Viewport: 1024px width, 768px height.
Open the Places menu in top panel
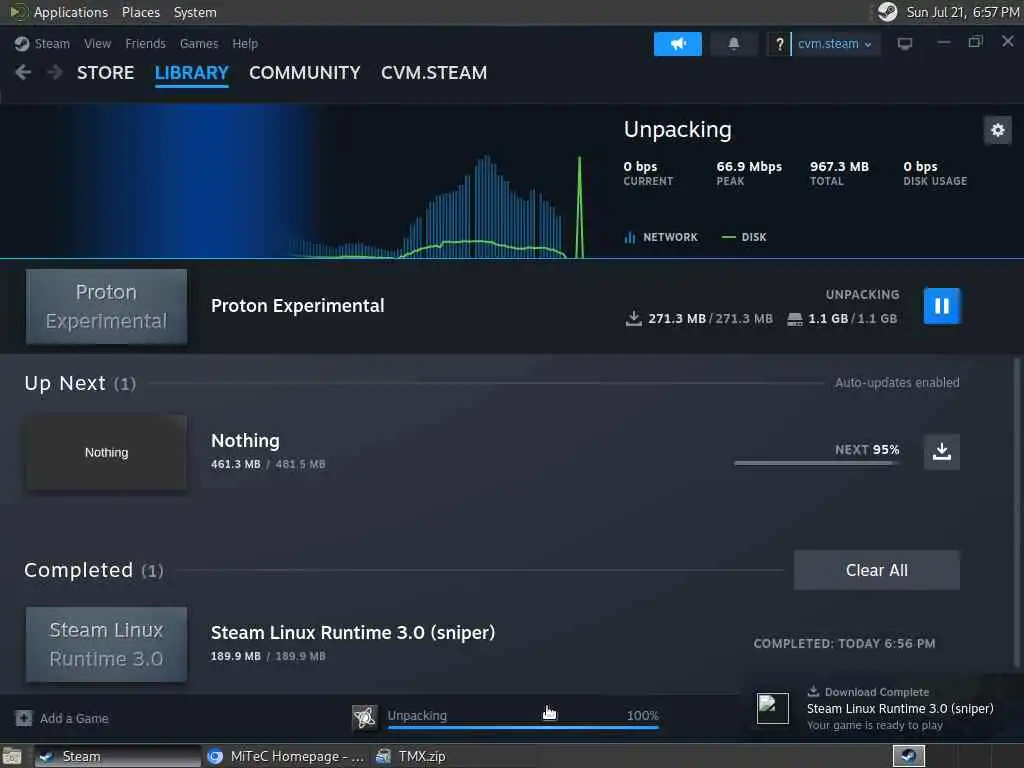(x=140, y=12)
